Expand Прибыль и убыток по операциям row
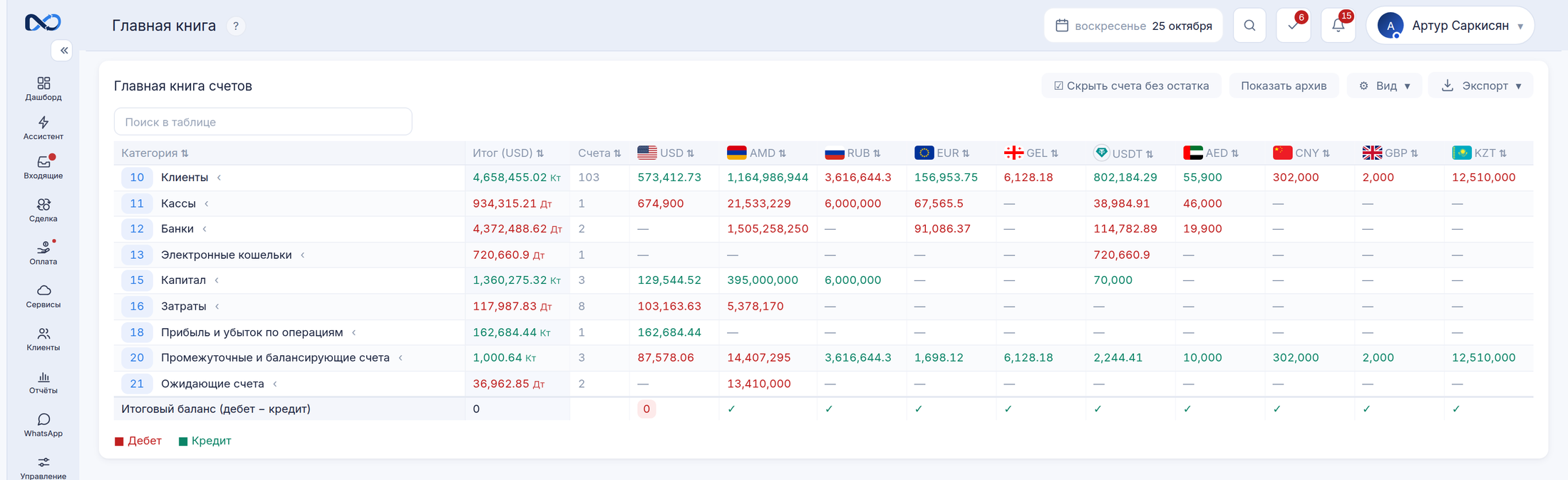 pos(354,333)
